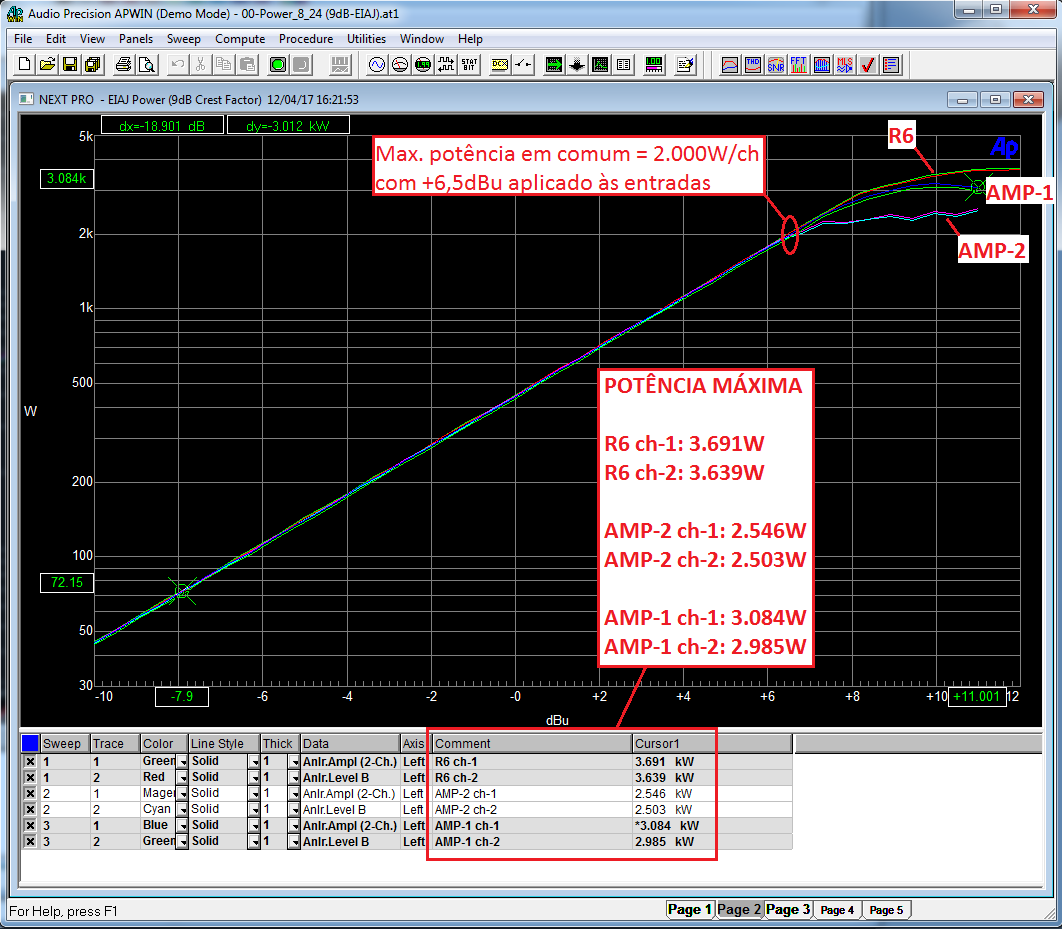Open the Sweep menu
1062x929 pixels.
pos(183,39)
